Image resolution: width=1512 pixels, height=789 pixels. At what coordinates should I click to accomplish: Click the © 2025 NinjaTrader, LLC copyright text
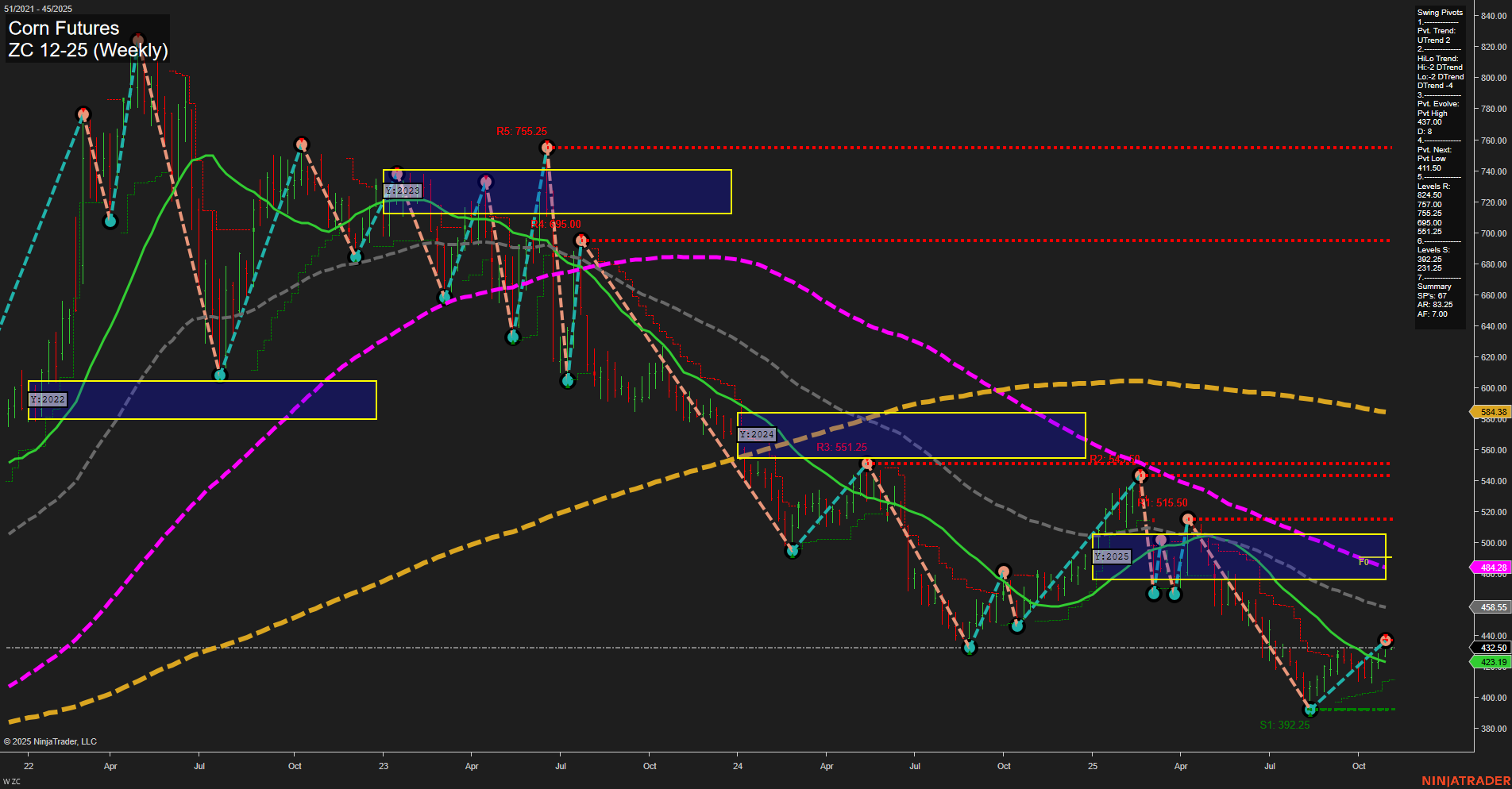(51, 741)
